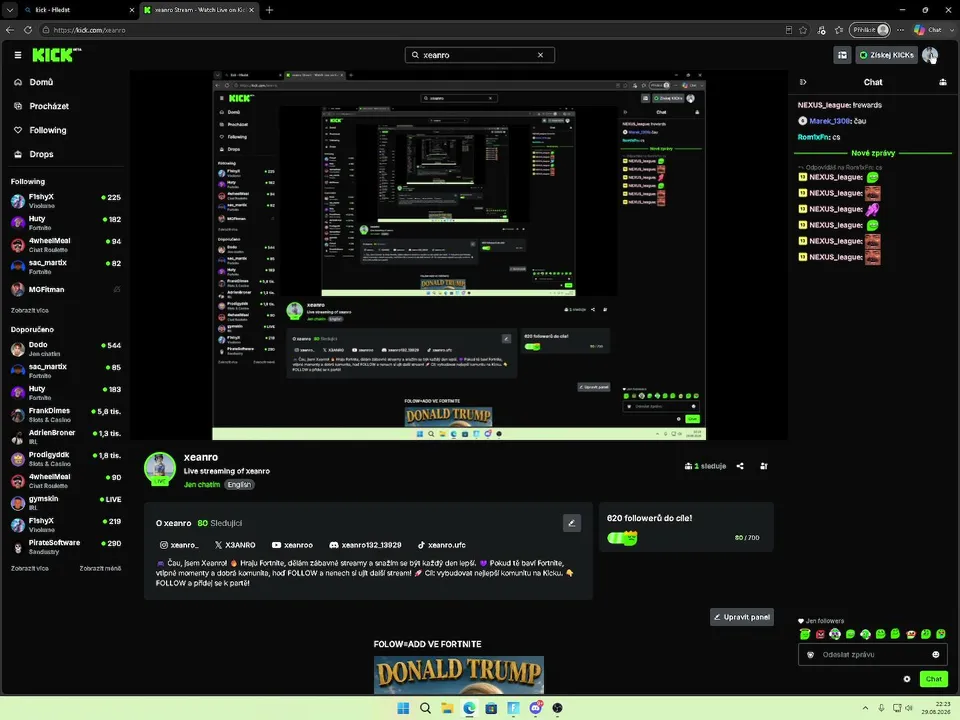960x720 pixels.
Task: Open the recommended Dodo channel
Action: pos(66,349)
